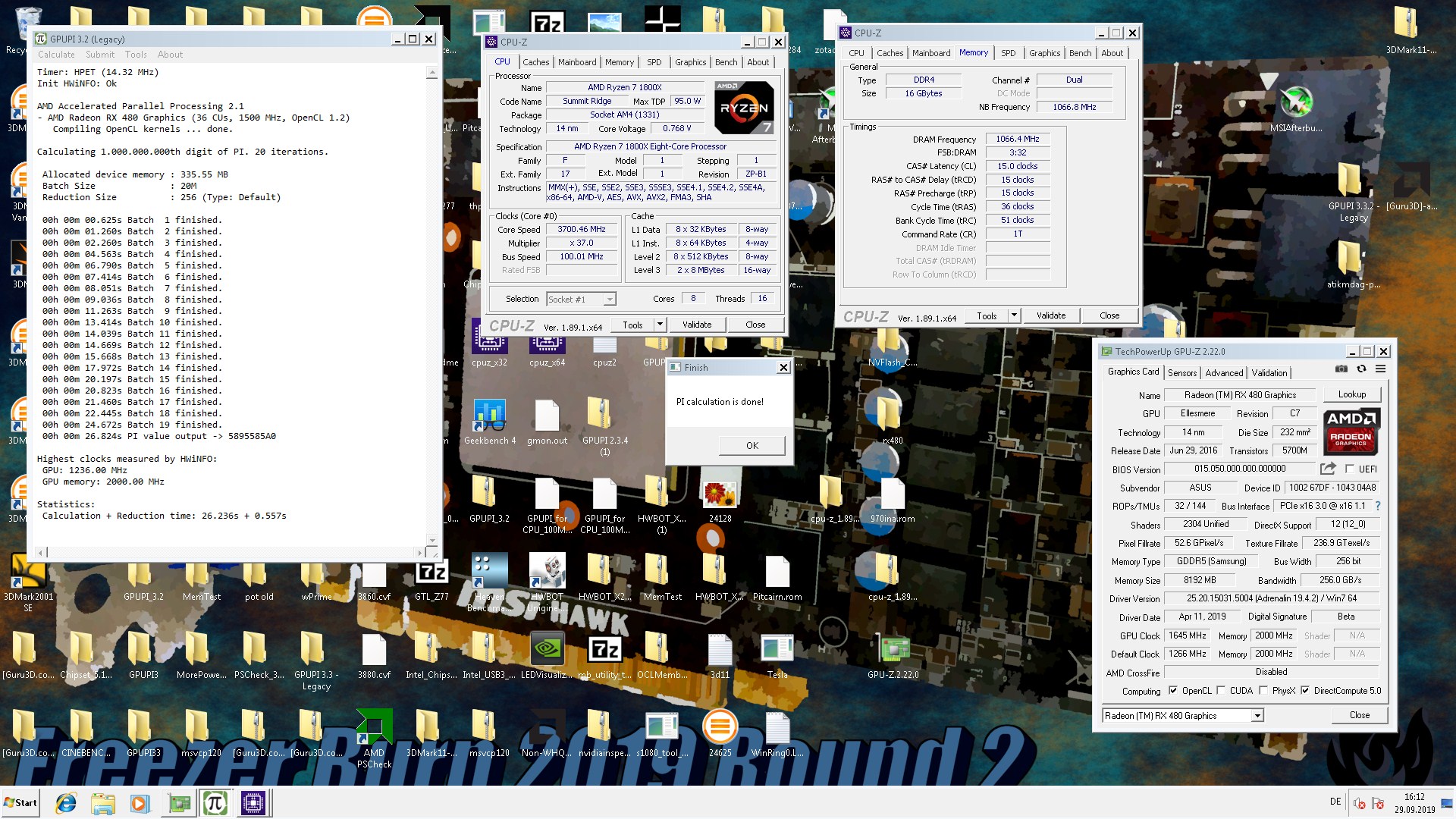
Task: Toggle the PhysX checkbox in GPU-Z
Action: coord(1263,690)
